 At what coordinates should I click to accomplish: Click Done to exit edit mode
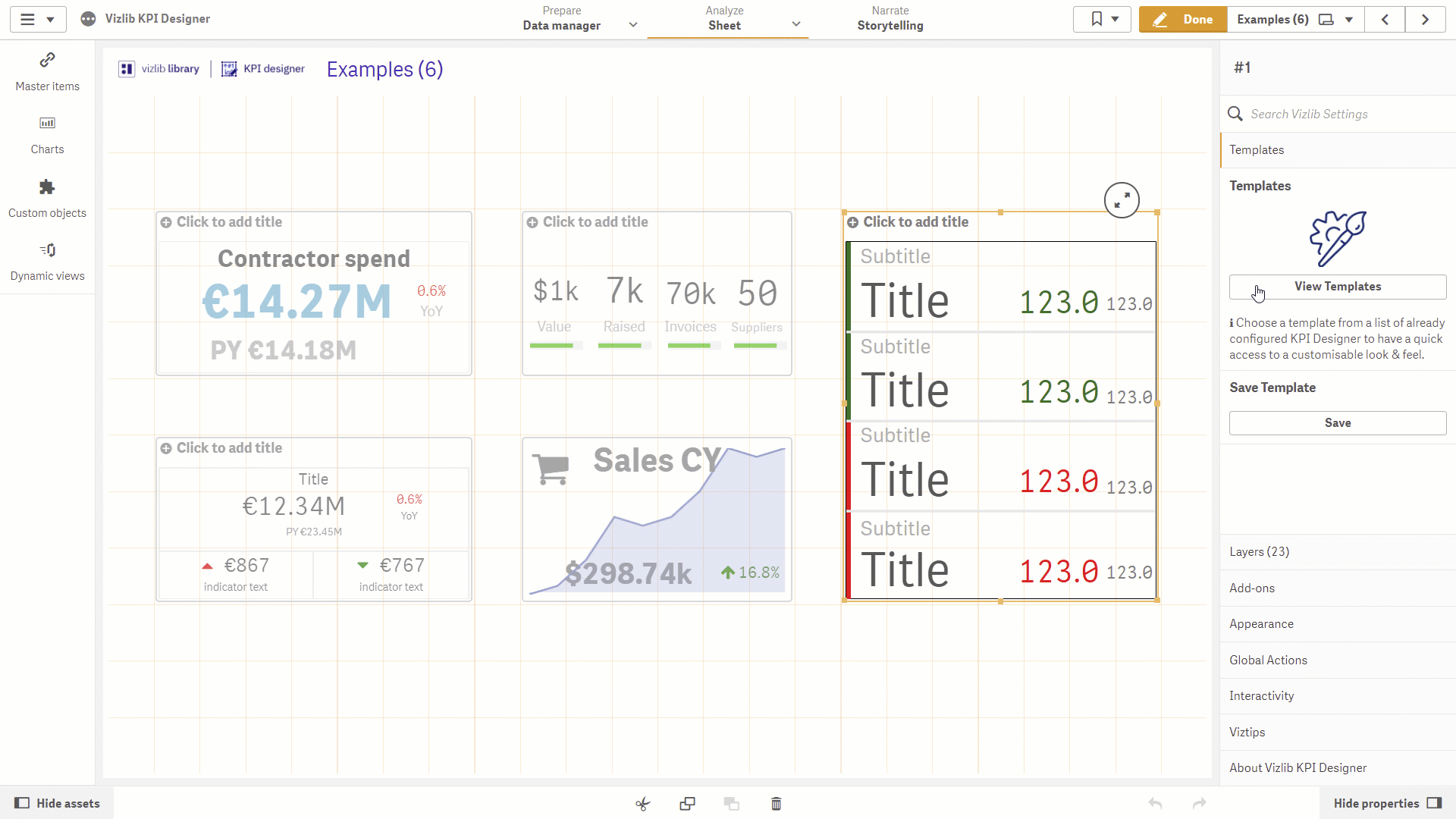tap(1182, 20)
